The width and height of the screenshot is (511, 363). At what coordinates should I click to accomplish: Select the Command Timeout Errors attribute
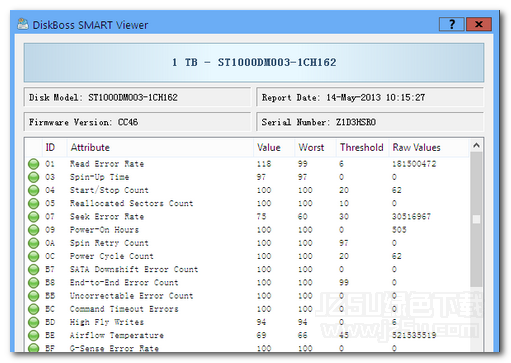click(x=124, y=309)
